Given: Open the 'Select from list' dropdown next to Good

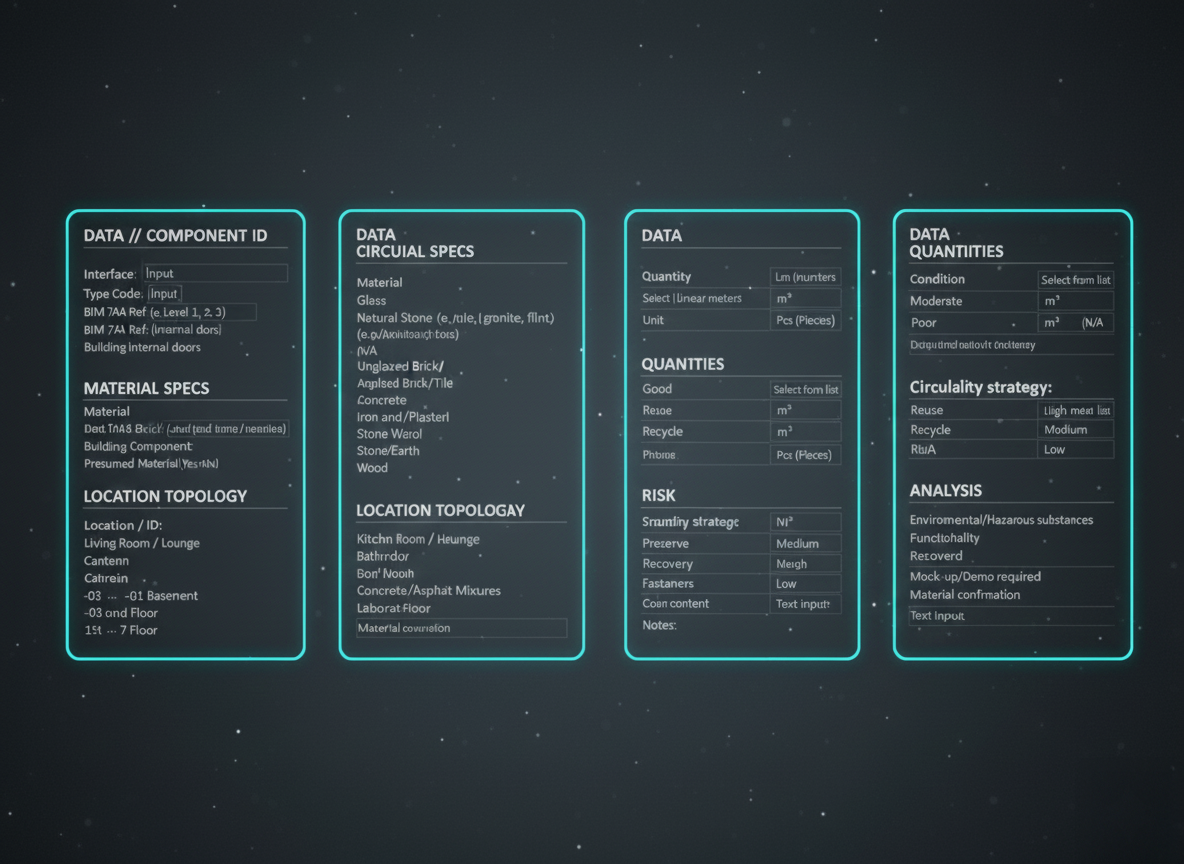Looking at the screenshot, I should coord(806,389).
